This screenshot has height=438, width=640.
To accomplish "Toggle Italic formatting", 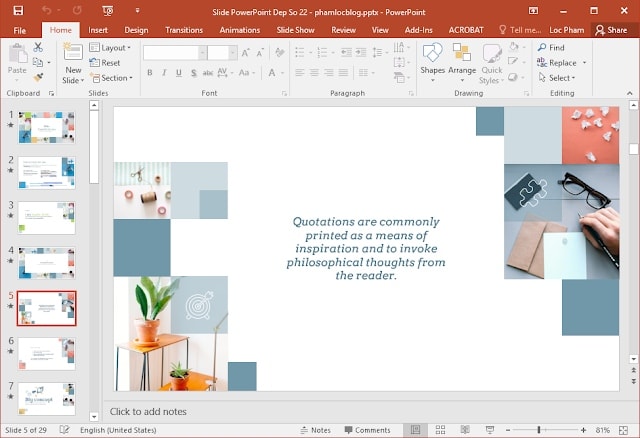I will (x=164, y=73).
